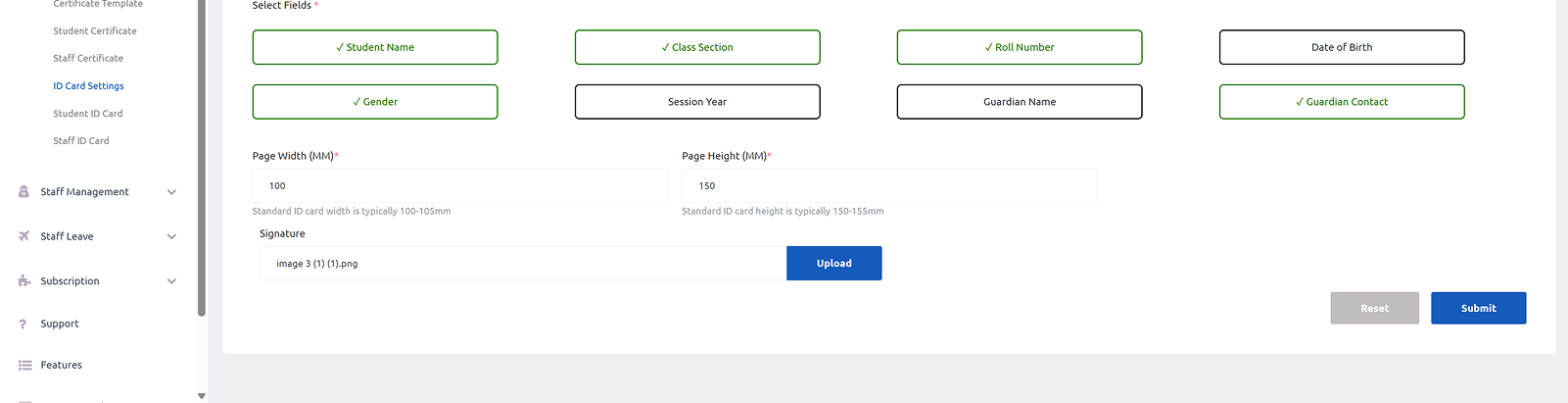The image size is (1568, 403).
Task: Open Staff Certificate in sidebar
Action: (x=88, y=59)
